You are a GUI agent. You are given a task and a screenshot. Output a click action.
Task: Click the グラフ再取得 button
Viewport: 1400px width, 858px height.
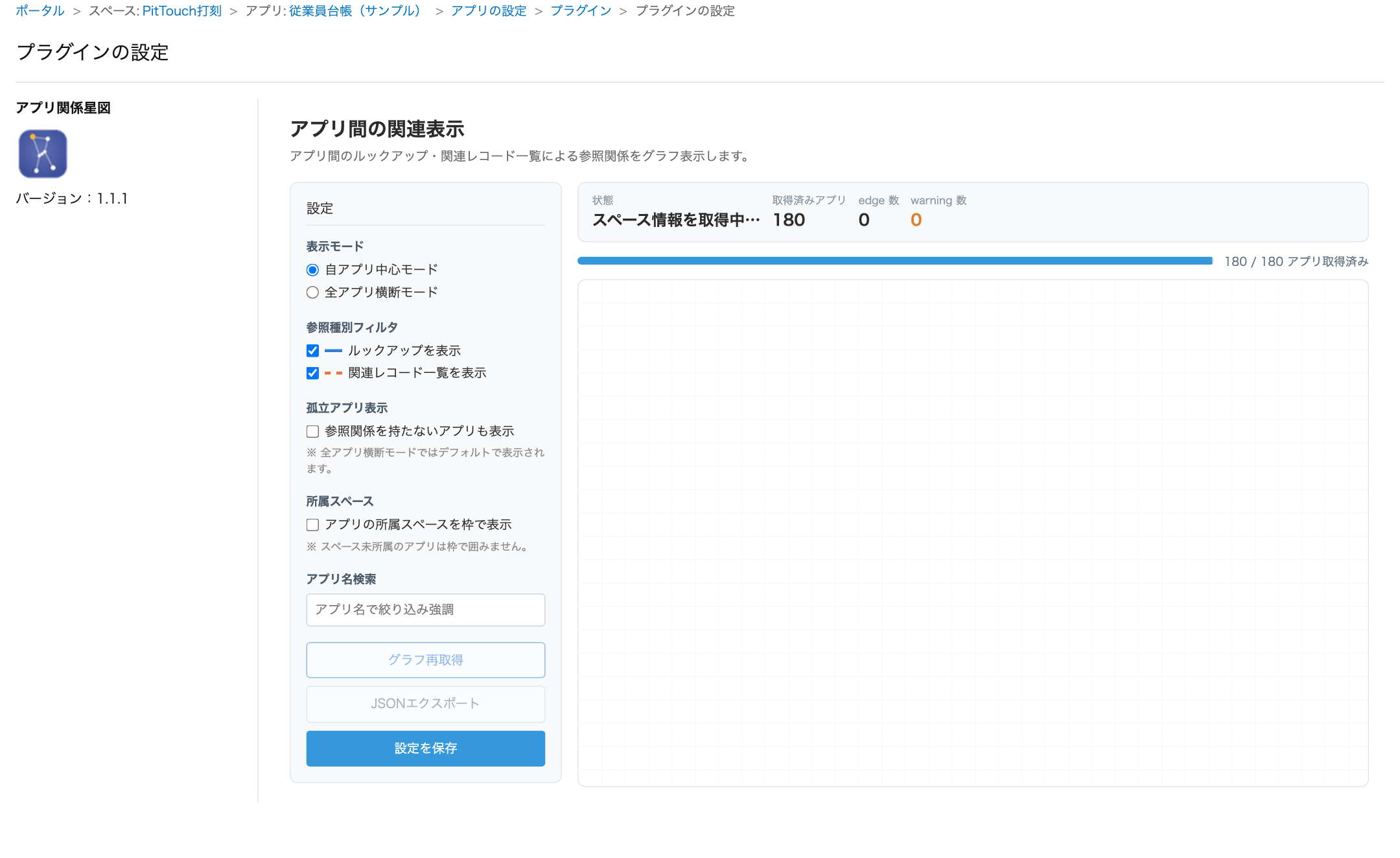coord(425,660)
